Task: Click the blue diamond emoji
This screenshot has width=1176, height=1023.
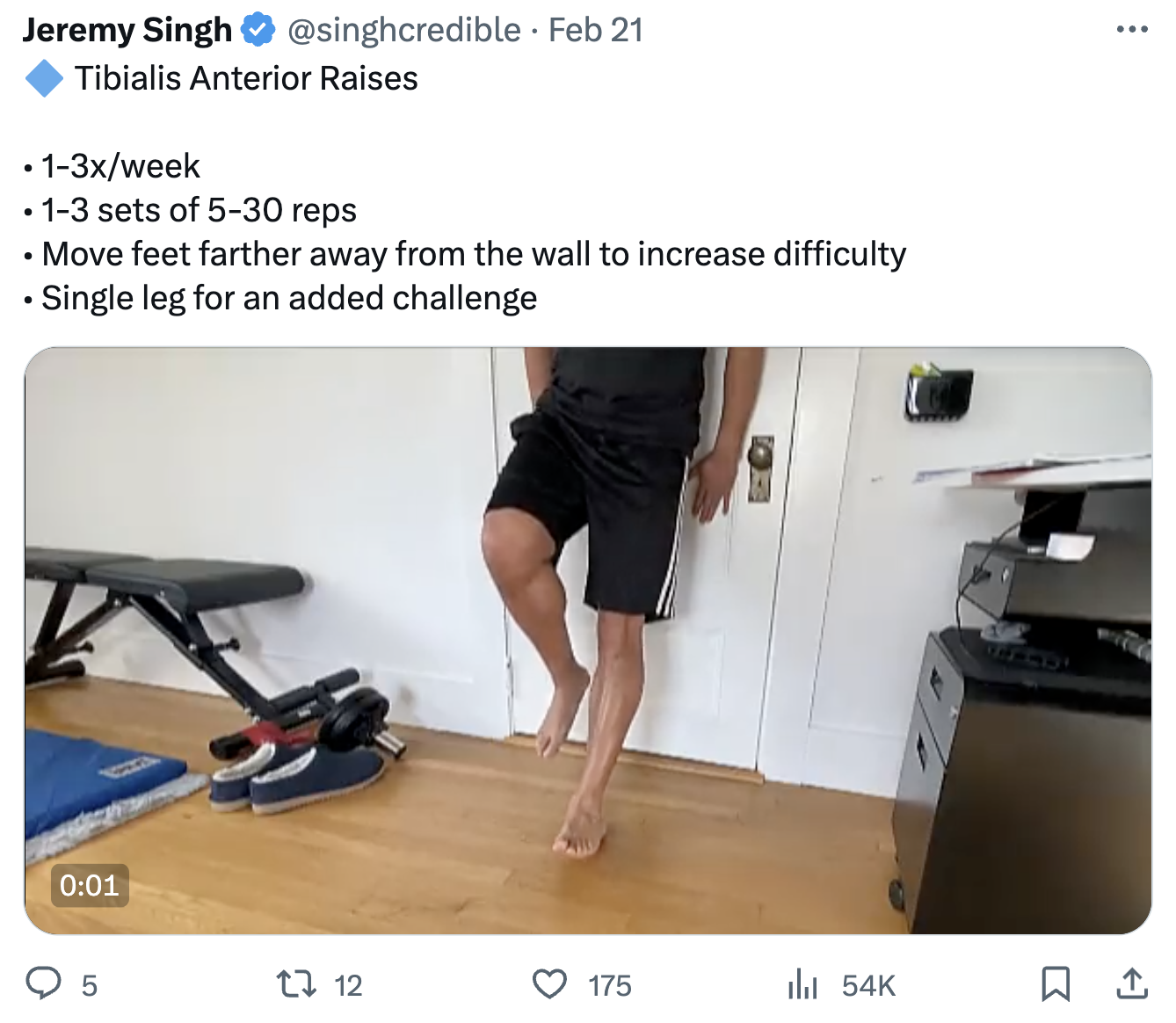Action: coord(44,79)
